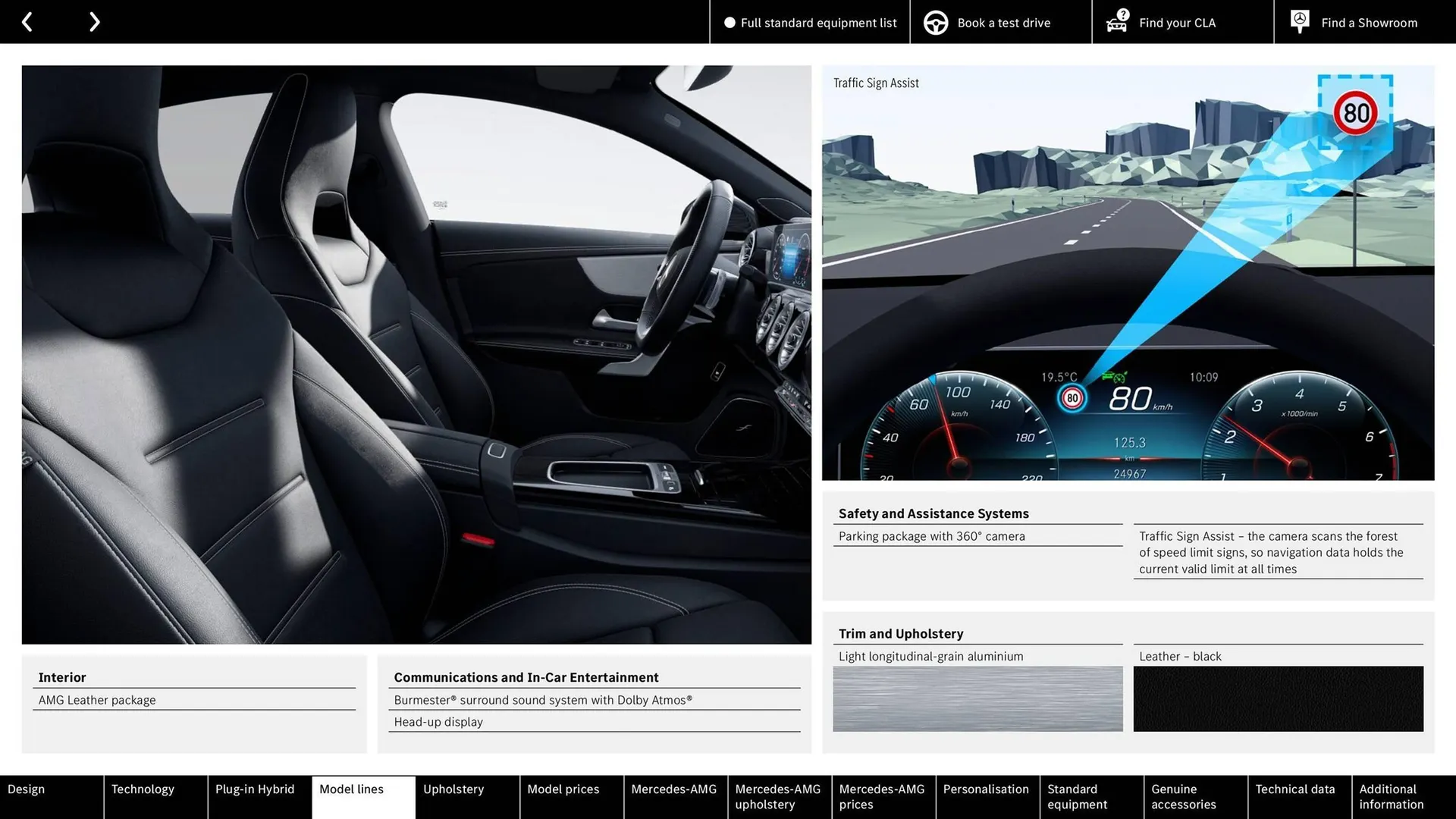Click the steering wheel icon beside Book a test drive
The image size is (1456, 819).
point(936,22)
